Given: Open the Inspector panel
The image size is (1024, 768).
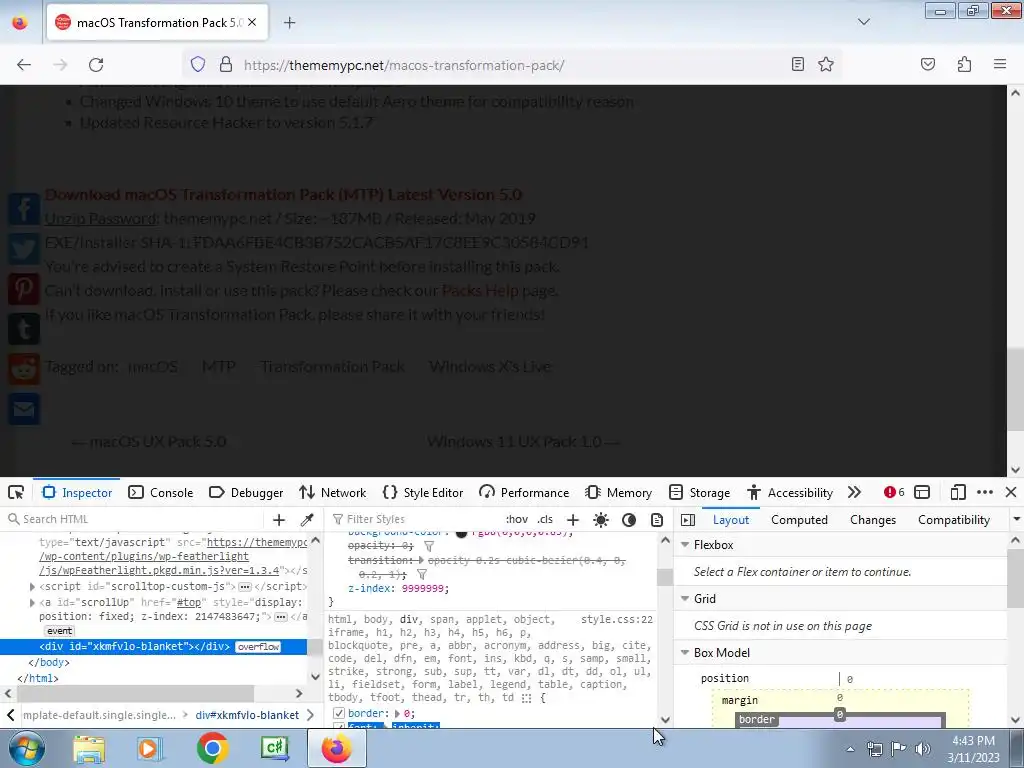Looking at the screenshot, I should (77, 492).
